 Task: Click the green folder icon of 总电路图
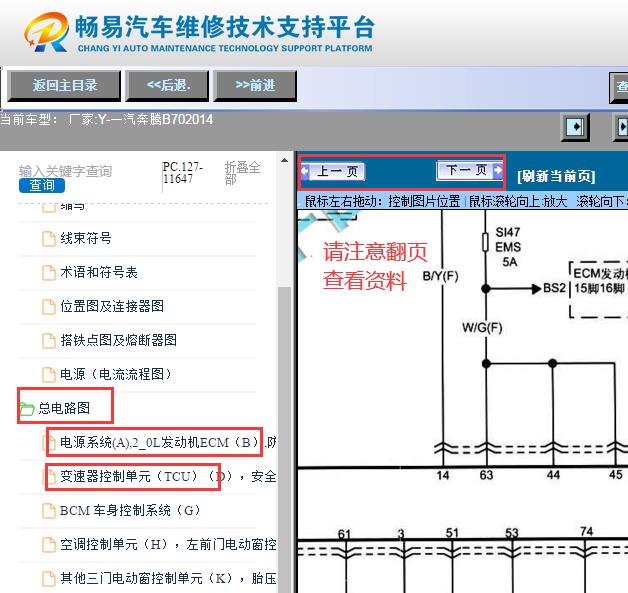click(27, 409)
